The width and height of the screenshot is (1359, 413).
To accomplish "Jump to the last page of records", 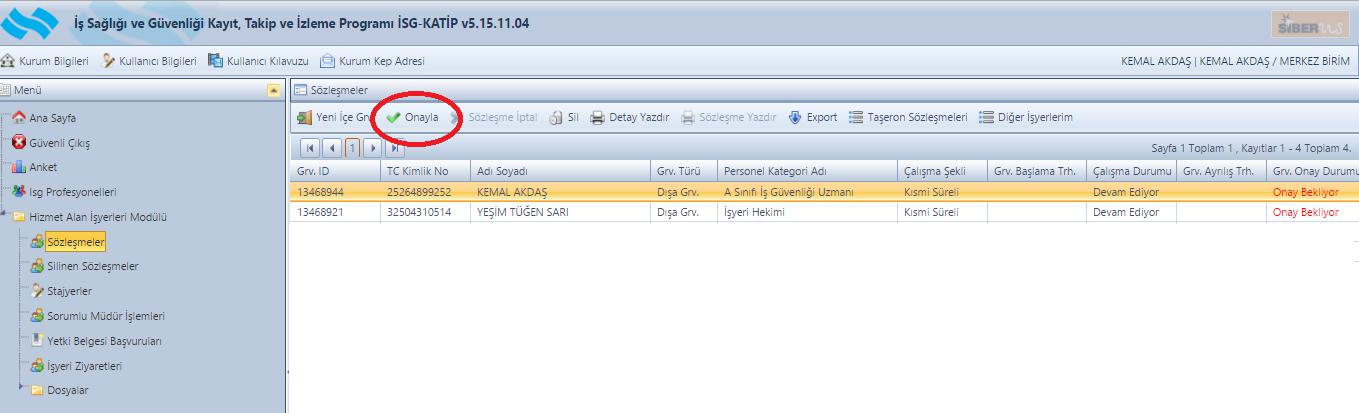I will [394, 149].
